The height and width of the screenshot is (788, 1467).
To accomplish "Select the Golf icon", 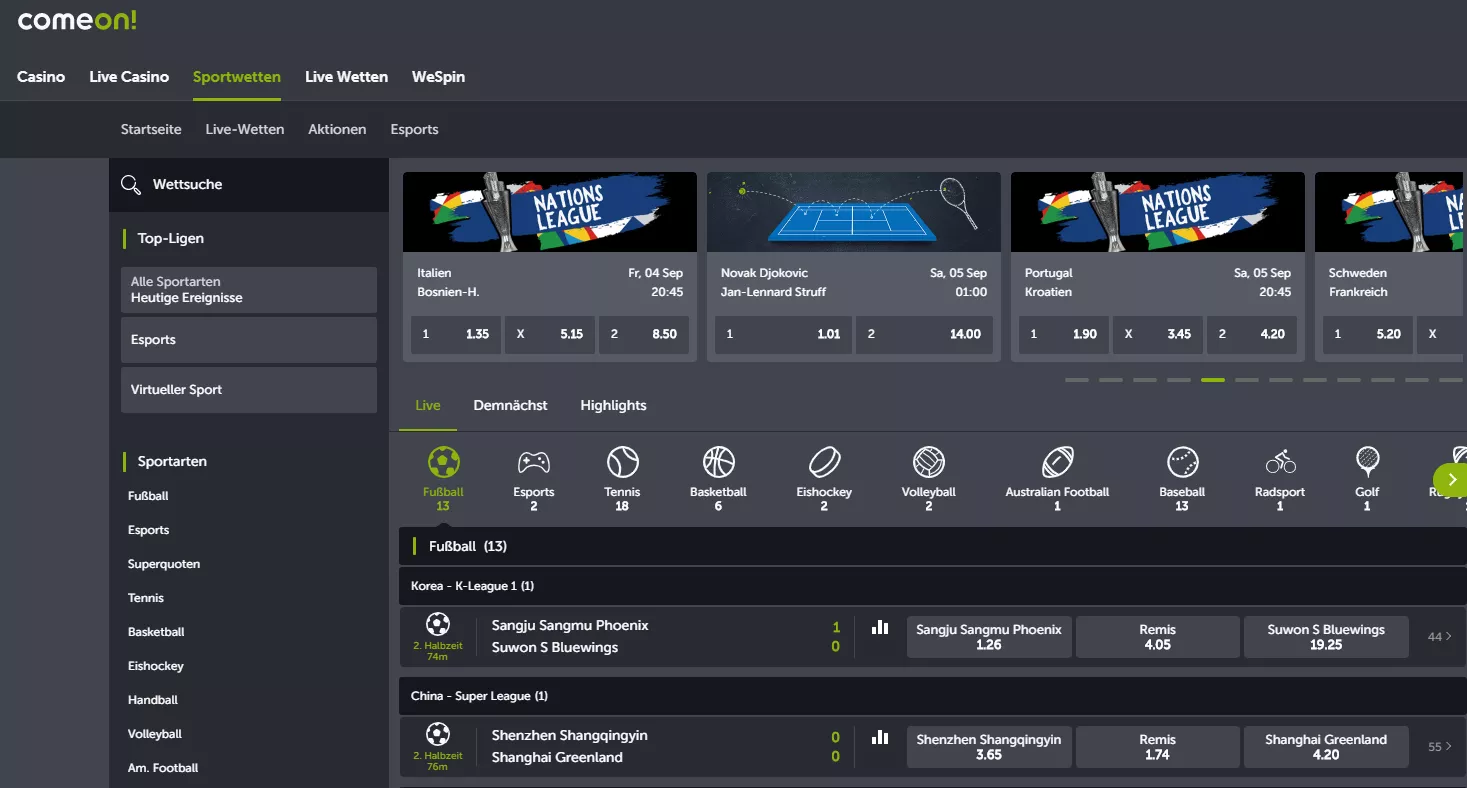I will (1367, 462).
